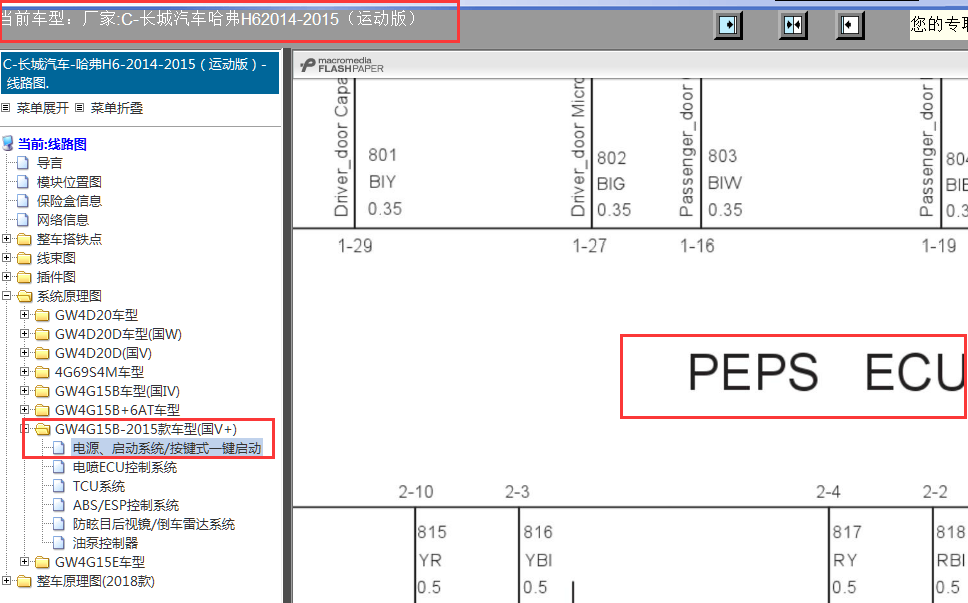
Task: Click the 当前车型 header text
Action: pyautogui.click(x=208, y=19)
